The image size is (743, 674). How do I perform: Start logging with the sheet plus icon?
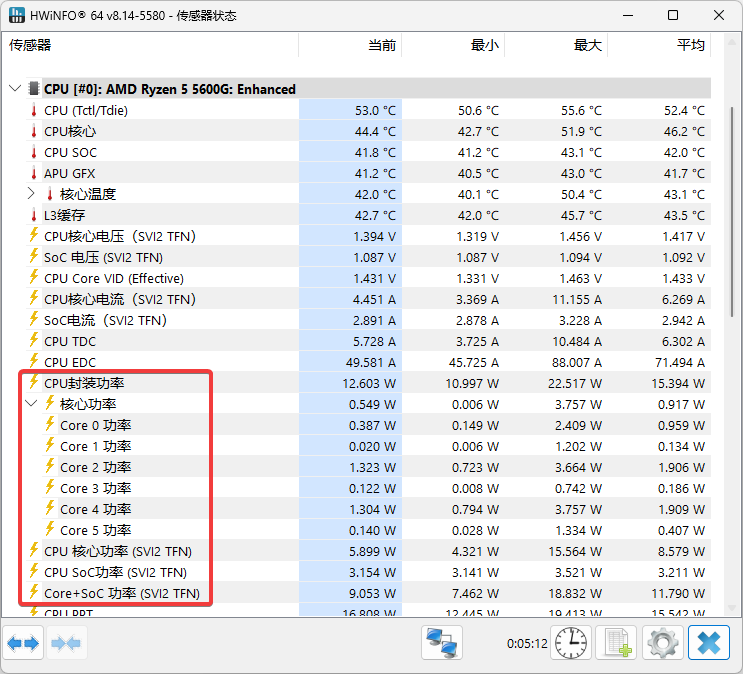coord(616,643)
